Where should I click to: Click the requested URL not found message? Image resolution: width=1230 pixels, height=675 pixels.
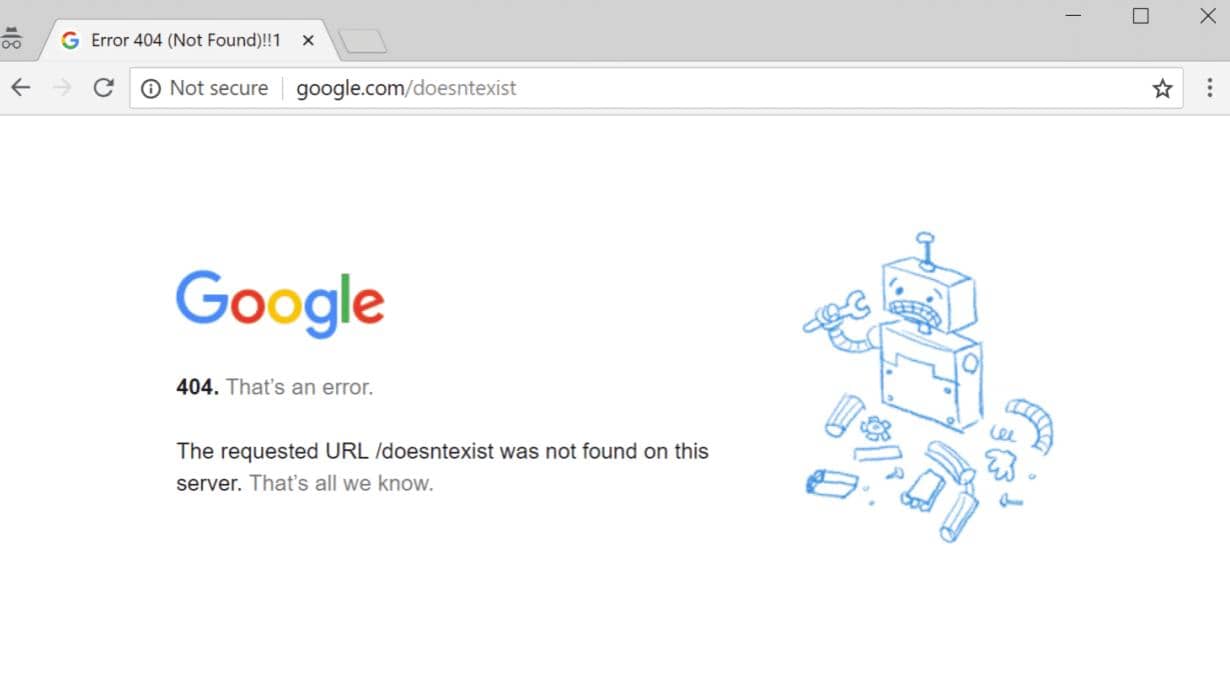click(x=442, y=467)
